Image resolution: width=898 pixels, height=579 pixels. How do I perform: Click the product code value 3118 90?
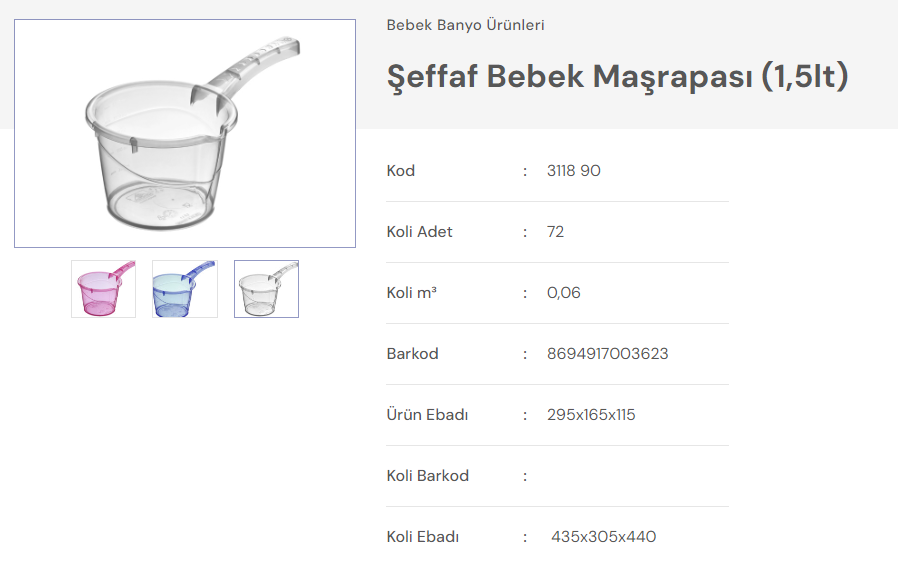(x=574, y=171)
